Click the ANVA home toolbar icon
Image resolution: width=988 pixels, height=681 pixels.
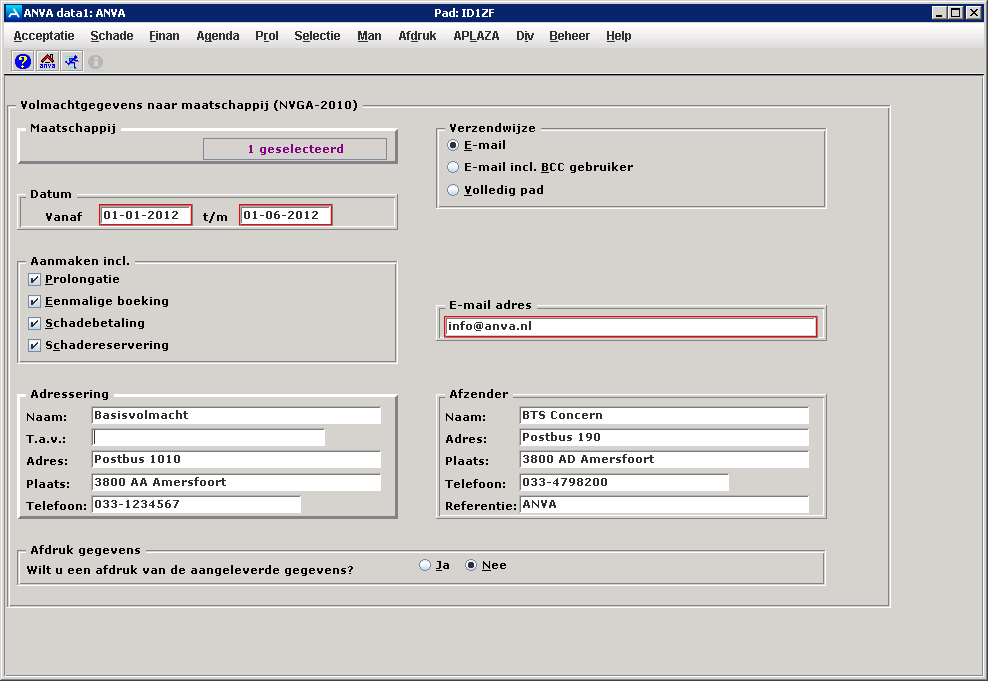point(46,61)
